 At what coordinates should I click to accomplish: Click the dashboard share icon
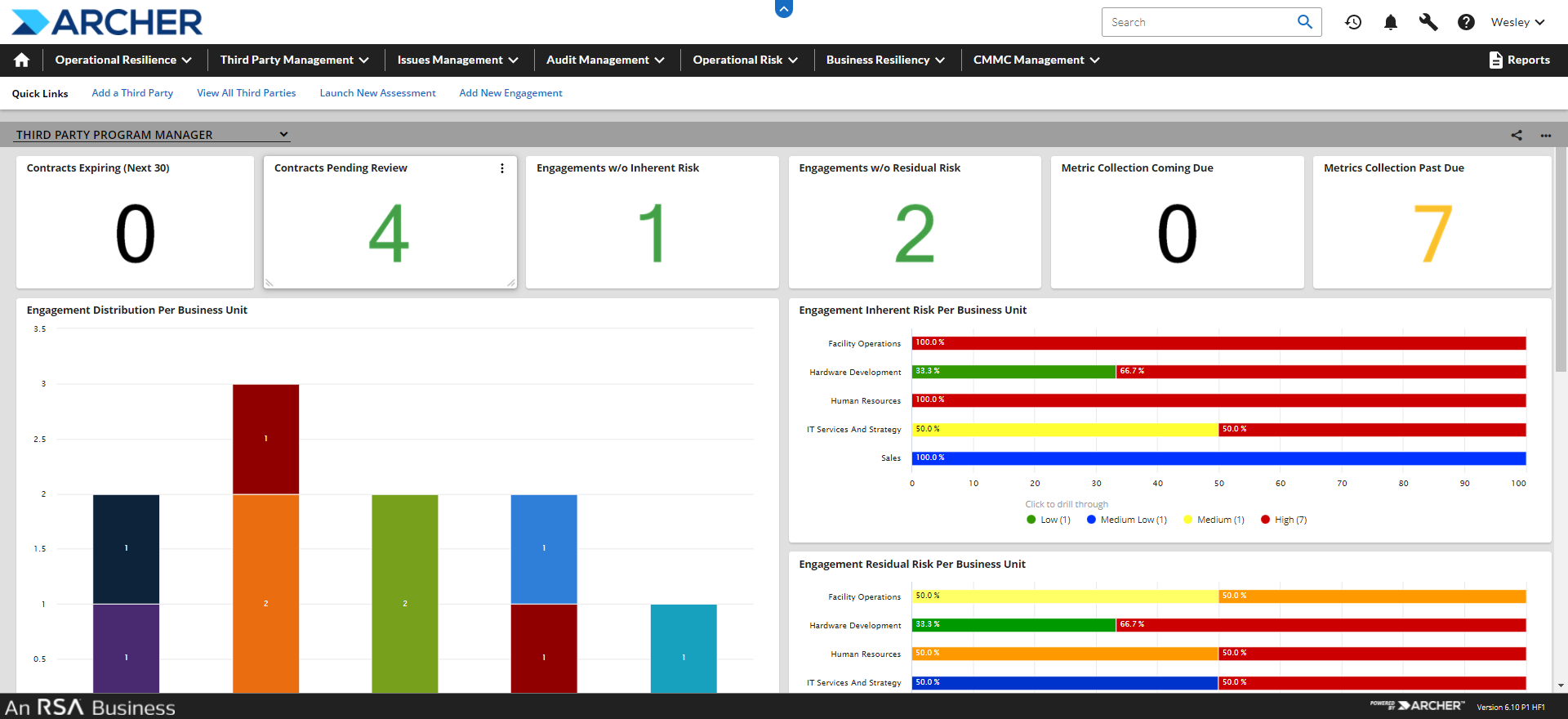[1517, 136]
